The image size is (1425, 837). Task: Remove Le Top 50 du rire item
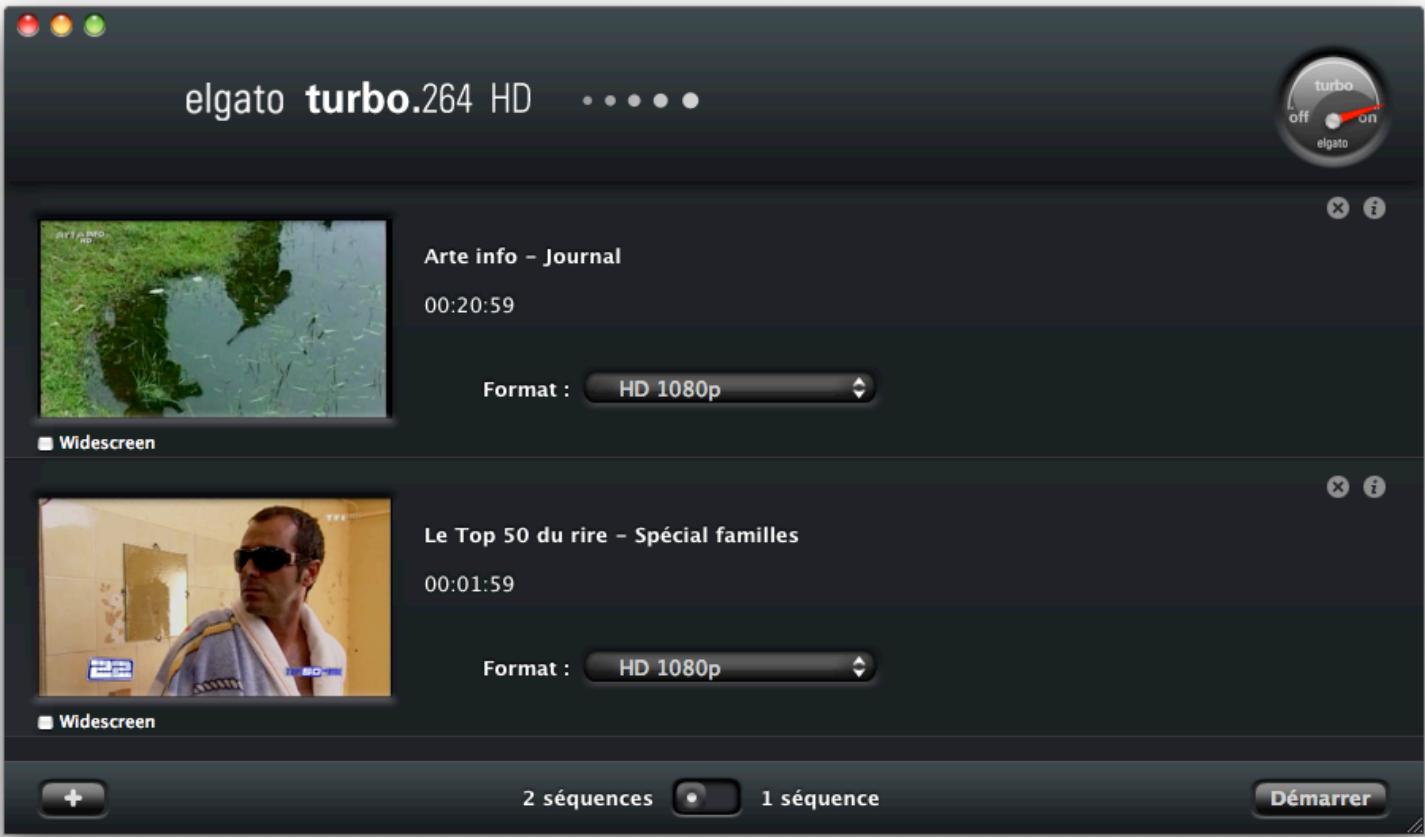coord(1338,487)
